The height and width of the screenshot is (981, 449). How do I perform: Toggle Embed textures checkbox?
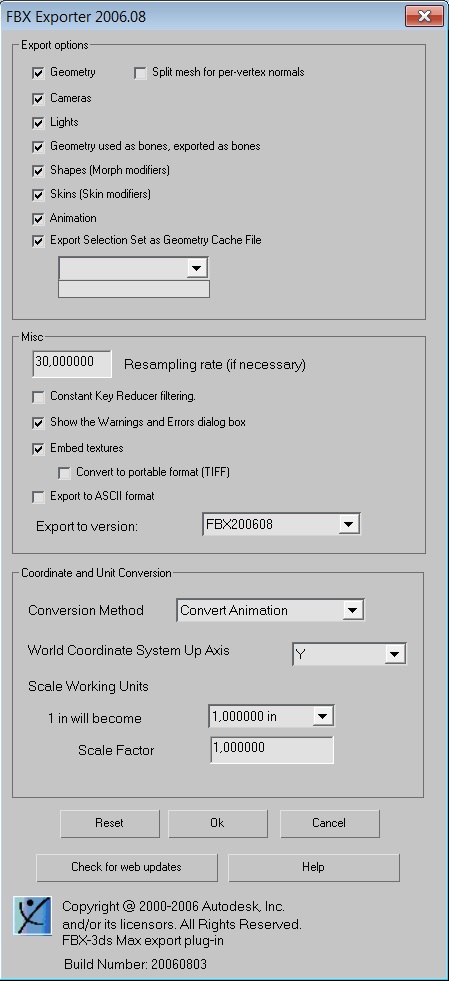pos(38,449)
